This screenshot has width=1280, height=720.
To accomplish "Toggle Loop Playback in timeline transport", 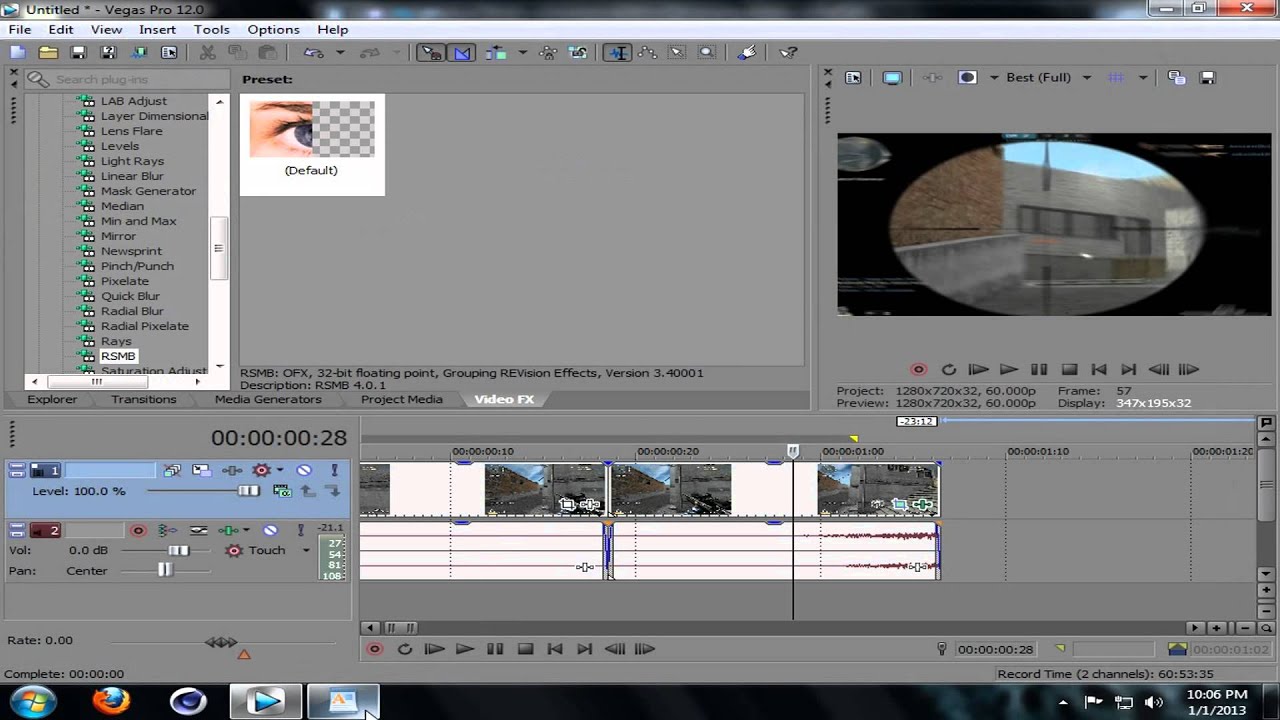I will pos(405,649).
